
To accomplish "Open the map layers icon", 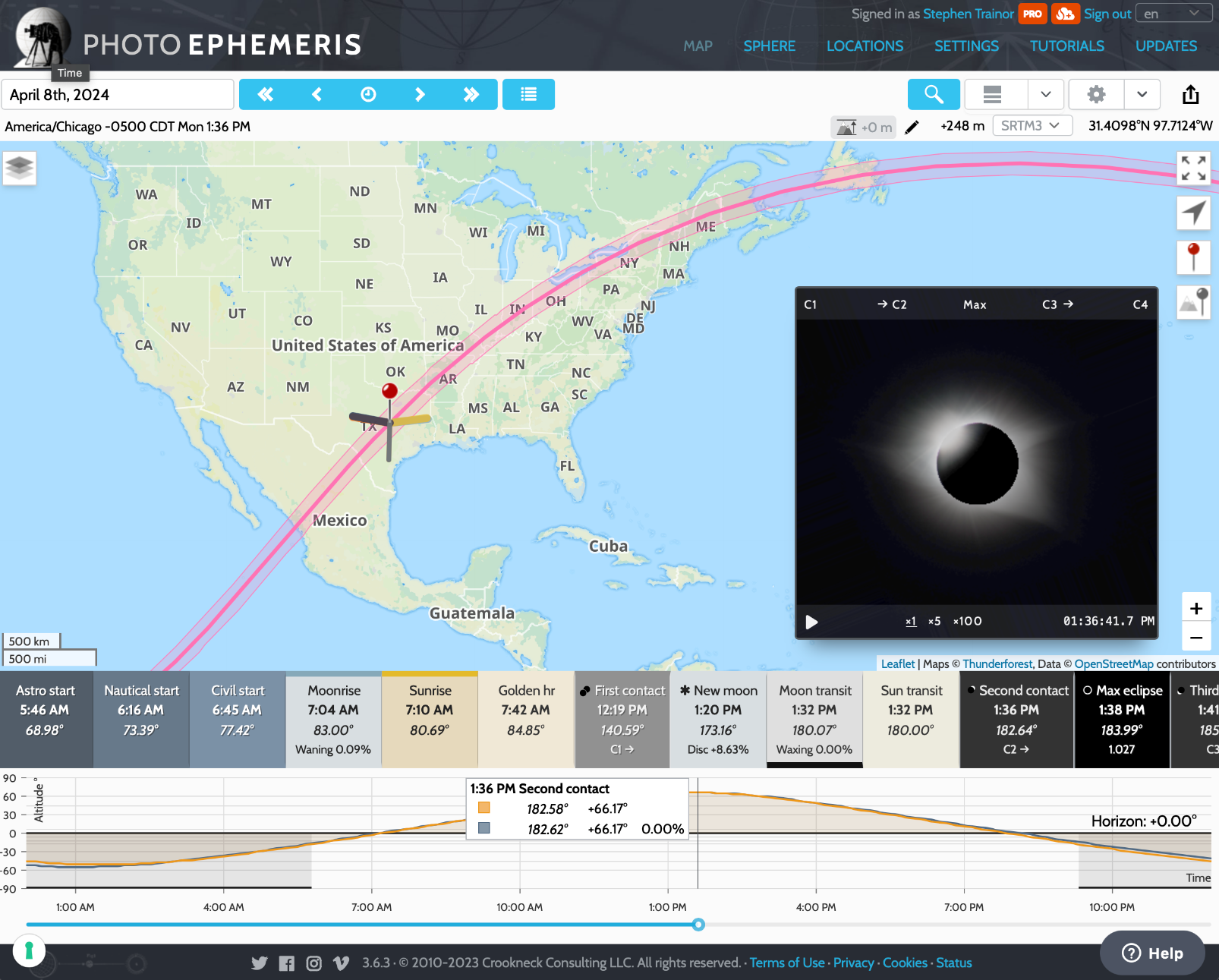I will click(20, 167).
